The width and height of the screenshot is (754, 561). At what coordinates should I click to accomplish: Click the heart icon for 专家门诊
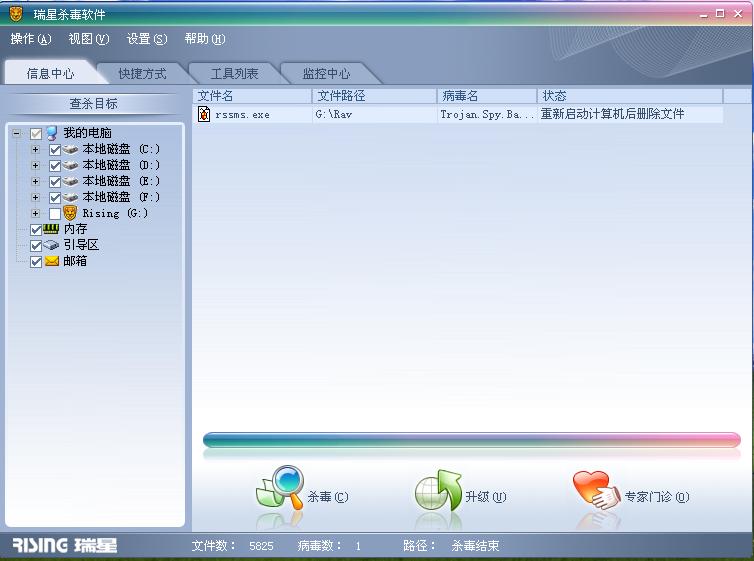pos(596,490)
